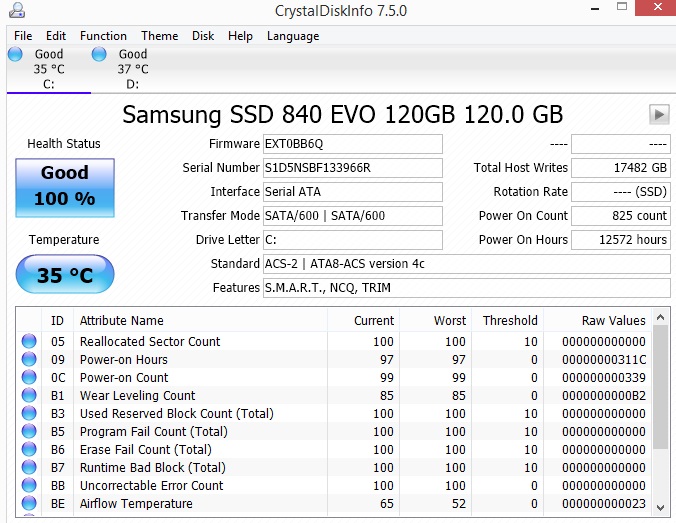Screen dimensions: 676x523
Task: Click Total Host Writes value 17482 GB
Action: coord(621,168)
